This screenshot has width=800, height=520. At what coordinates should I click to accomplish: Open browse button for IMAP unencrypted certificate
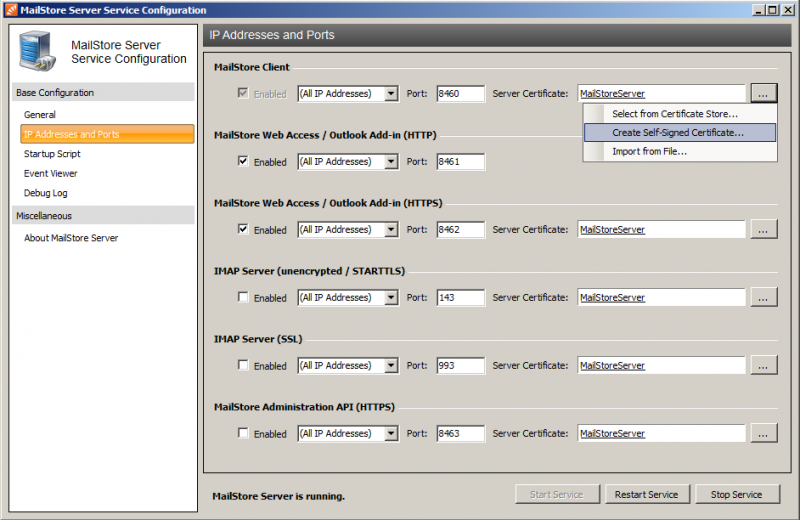[x=764, y=297]
